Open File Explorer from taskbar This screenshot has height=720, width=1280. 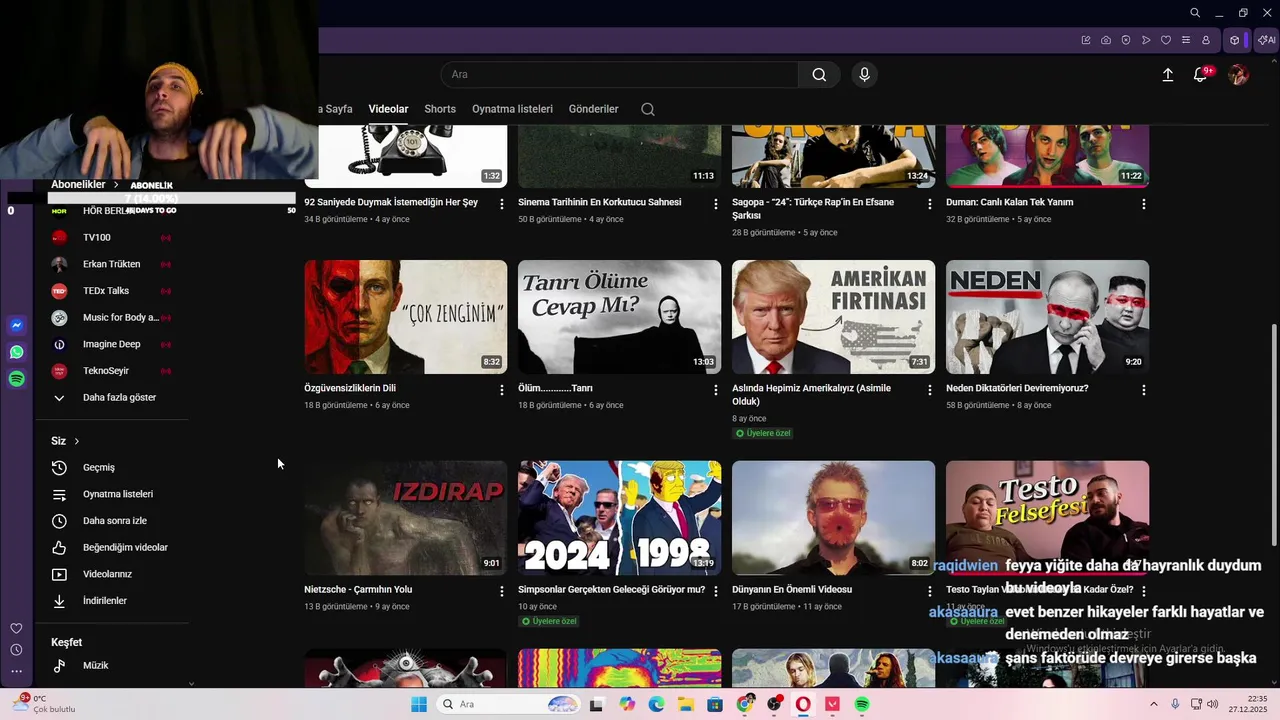(686, 705)
